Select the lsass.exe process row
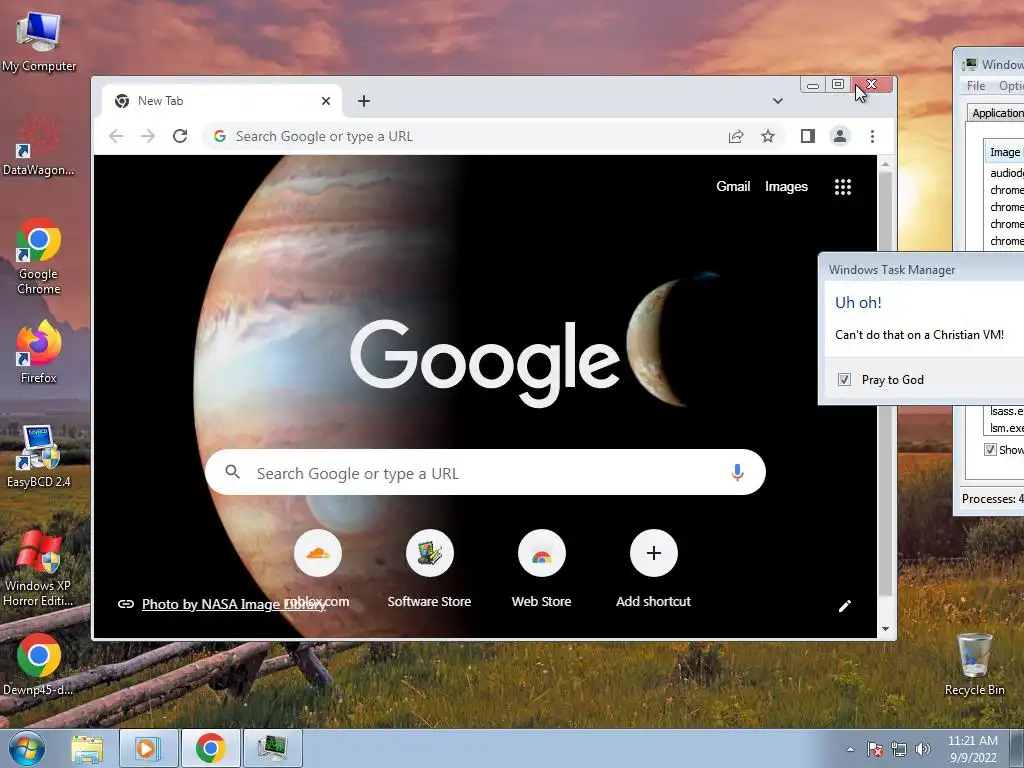The image size is (1024, 768). click(x=1006, y=411)
